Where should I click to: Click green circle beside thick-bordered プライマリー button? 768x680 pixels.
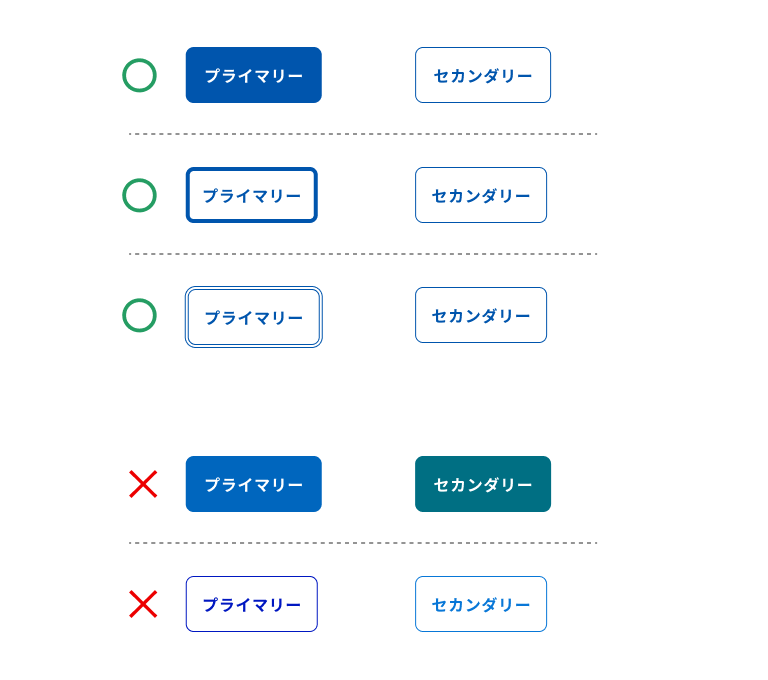click(x=139, y=195)
